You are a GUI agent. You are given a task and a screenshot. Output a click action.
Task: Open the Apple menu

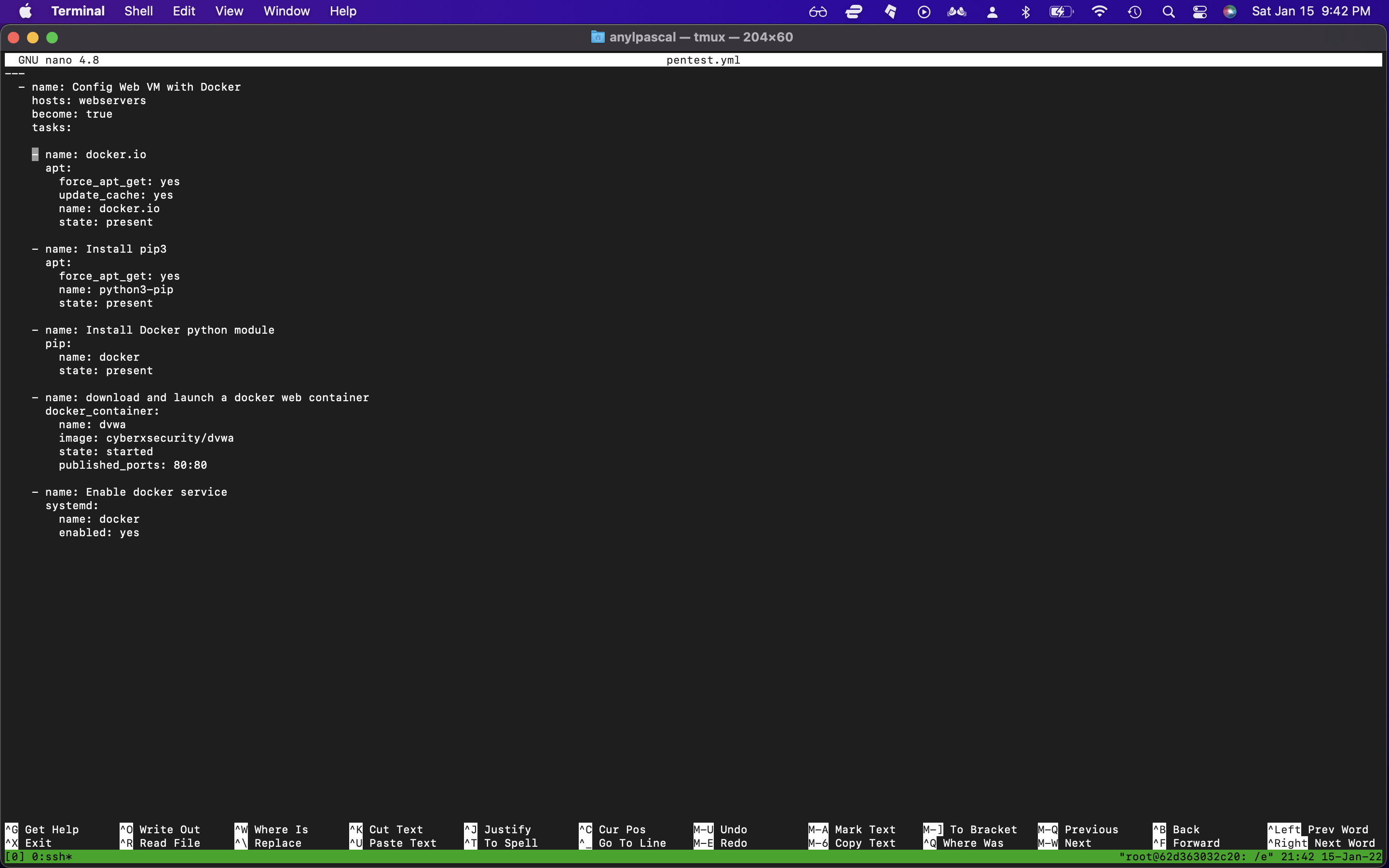25,11
